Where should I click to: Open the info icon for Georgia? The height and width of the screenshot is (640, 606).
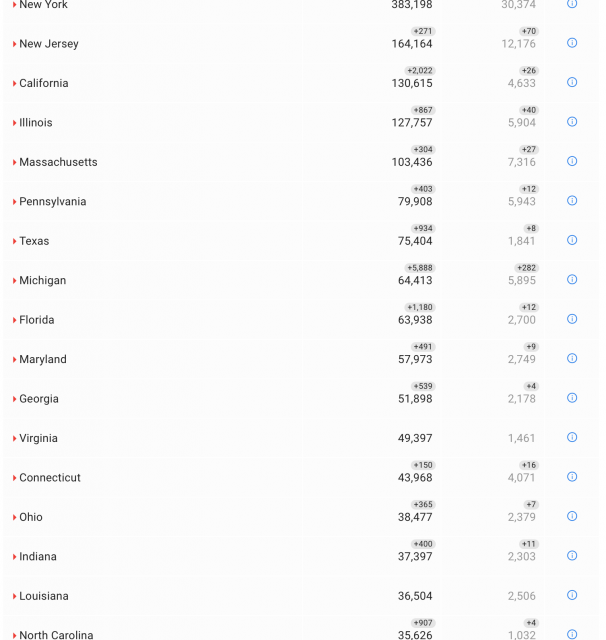[x=572, y=398]
